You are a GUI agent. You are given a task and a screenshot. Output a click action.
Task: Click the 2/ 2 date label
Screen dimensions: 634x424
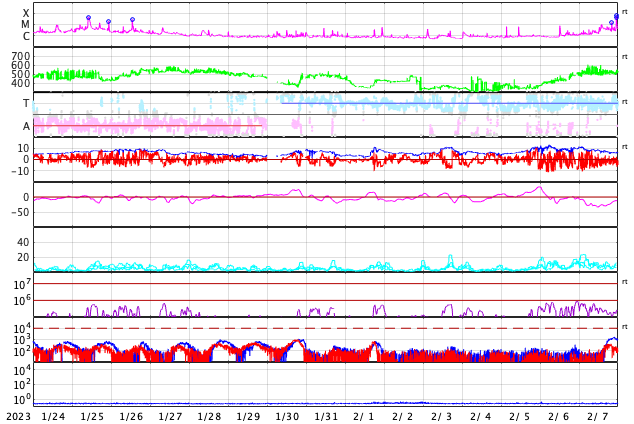coord(403,417)
